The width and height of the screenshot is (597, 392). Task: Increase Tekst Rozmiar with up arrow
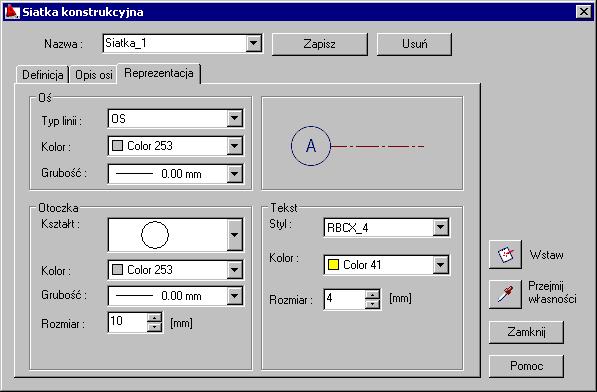point(372,295)
